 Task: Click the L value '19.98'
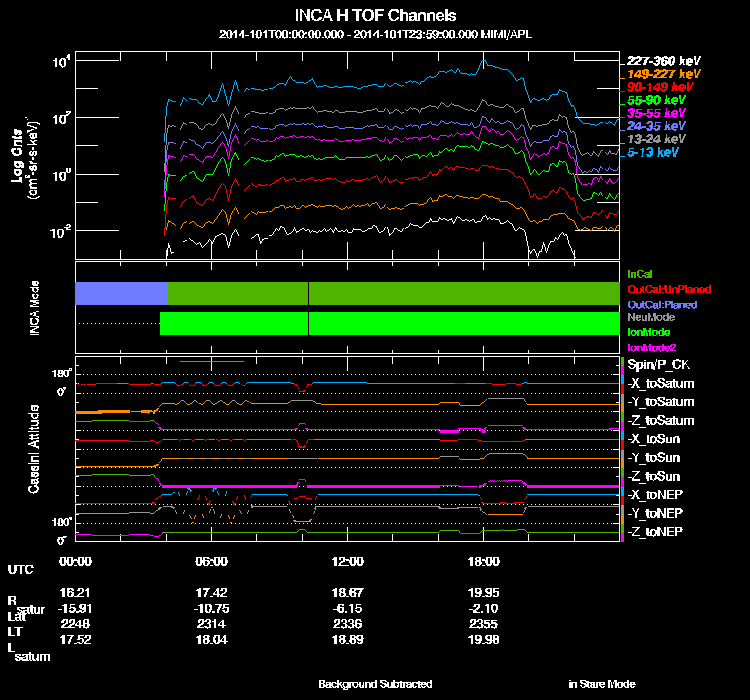(x=484, y=639)
